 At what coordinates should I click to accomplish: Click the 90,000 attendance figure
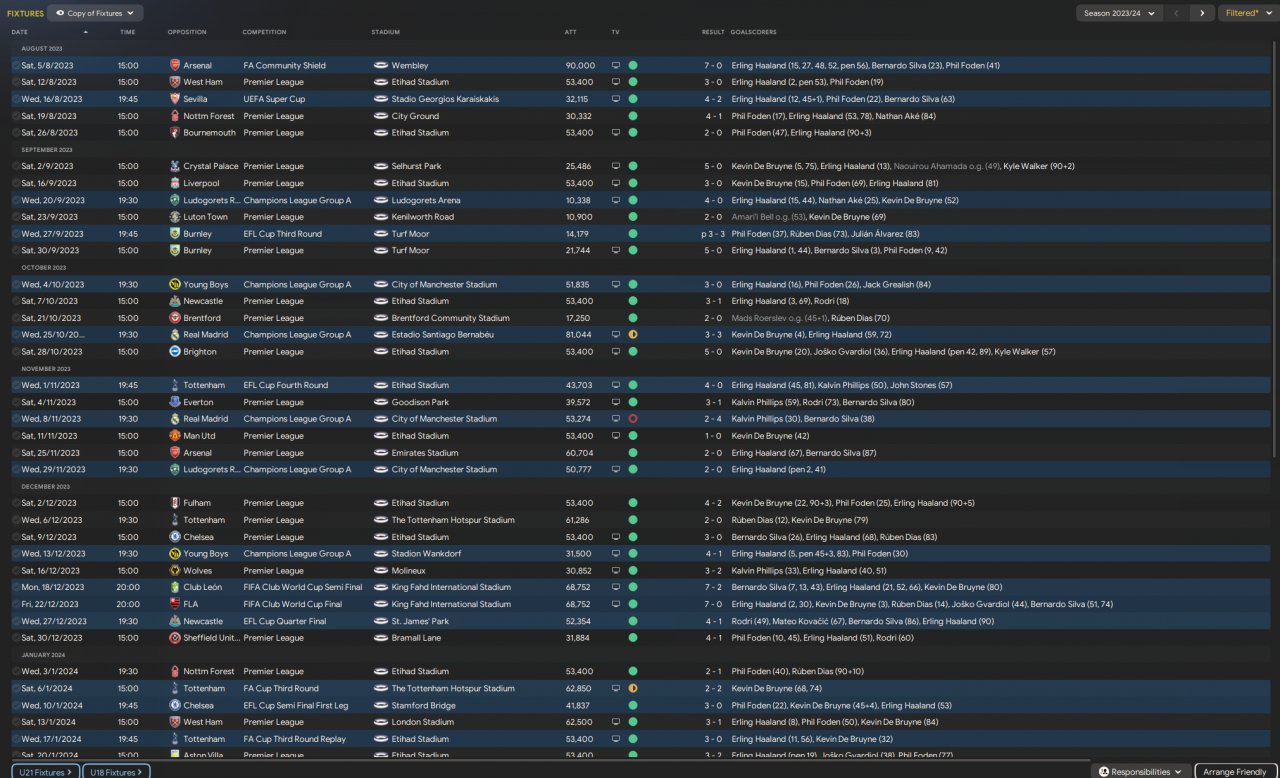(x=579, y=65)
